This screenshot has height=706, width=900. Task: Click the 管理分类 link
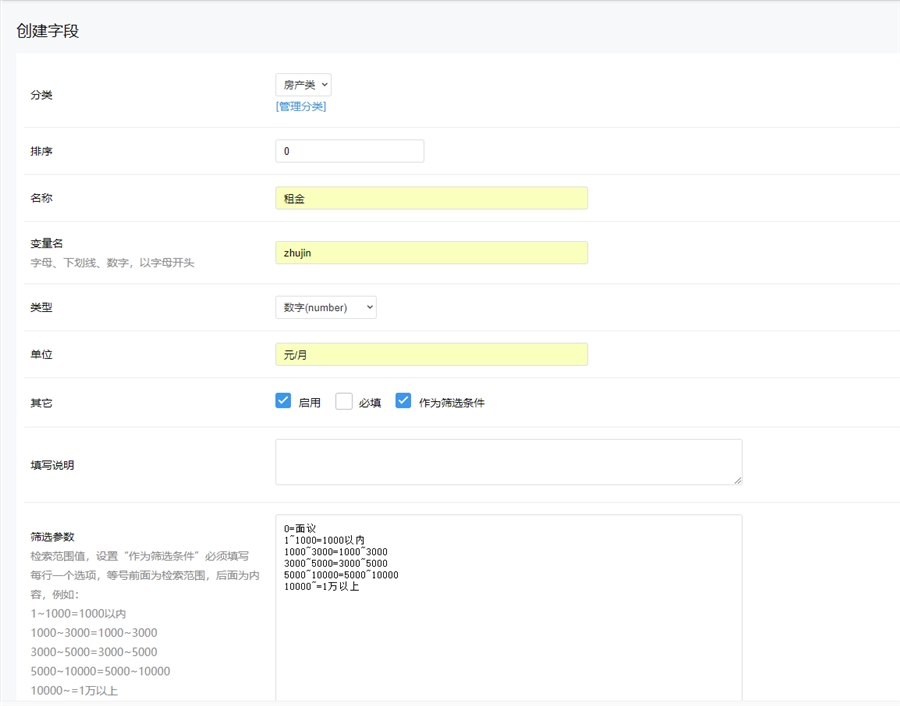click(x=301, y=106)
